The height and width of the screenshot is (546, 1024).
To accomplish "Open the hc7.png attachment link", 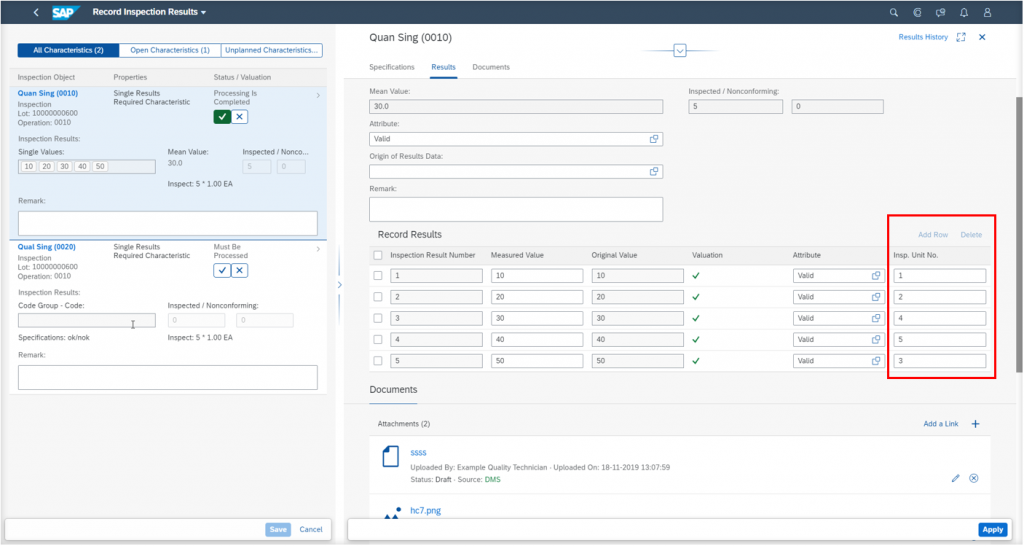I will click(425, 511).
